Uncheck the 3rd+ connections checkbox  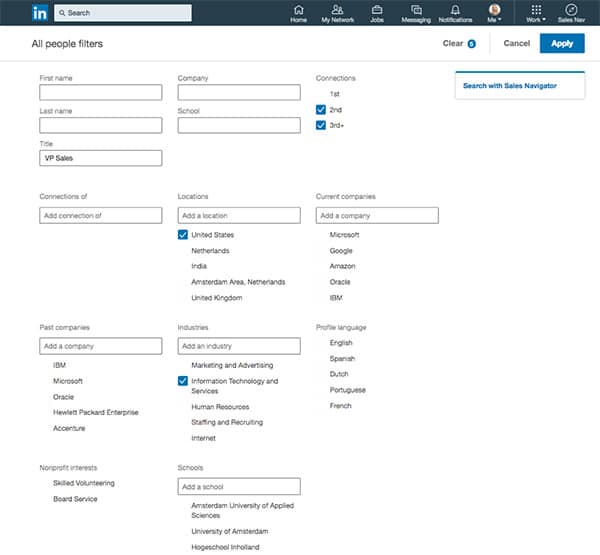(x=321, y=125)
